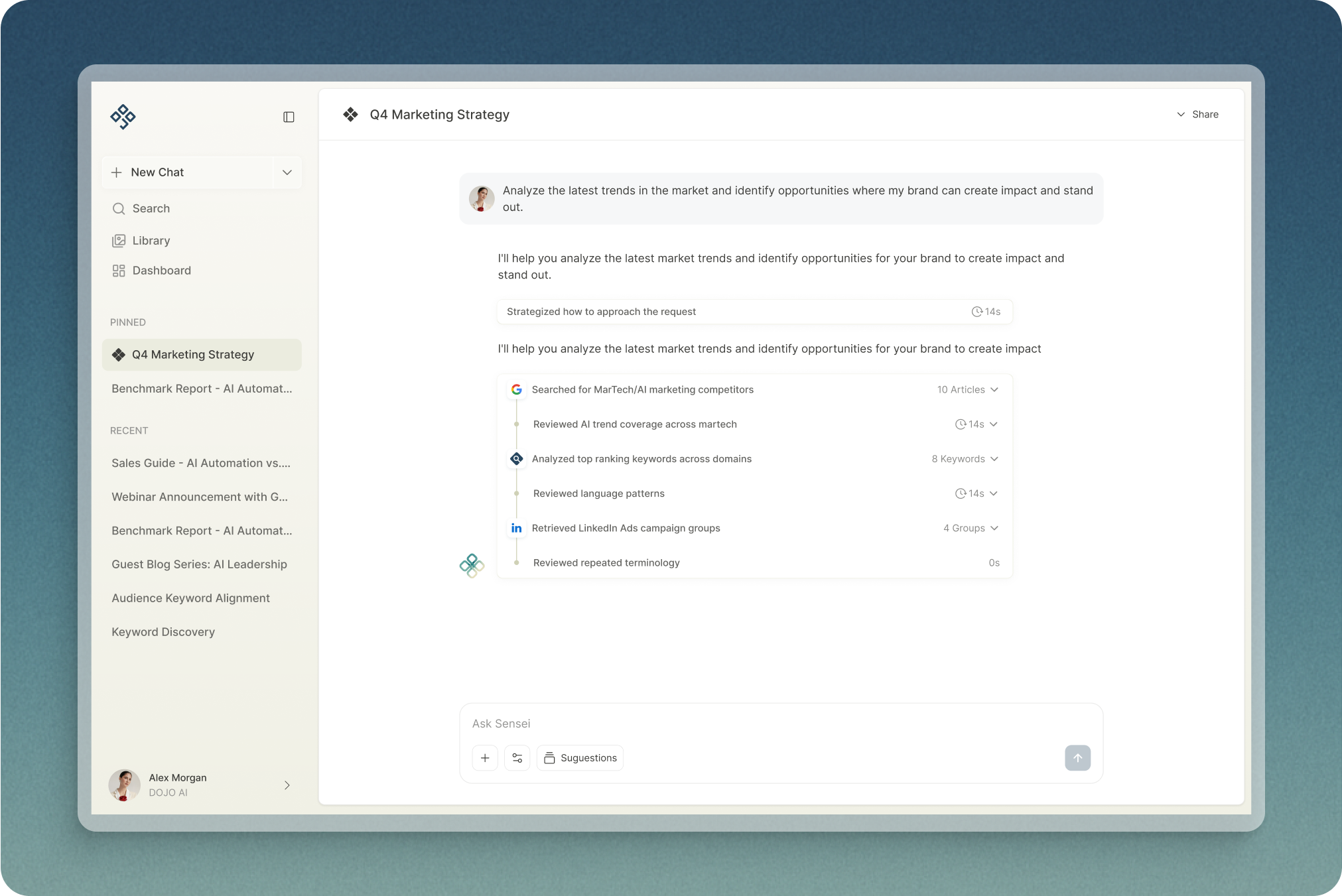Click the Google search step icon

(517, 389)
